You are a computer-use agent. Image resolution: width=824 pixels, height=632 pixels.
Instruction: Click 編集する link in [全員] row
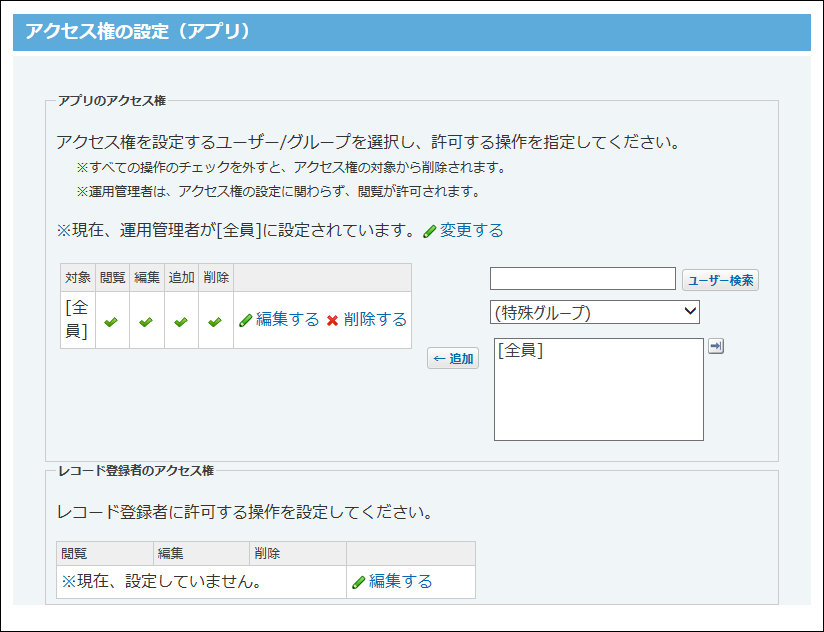[x=287, y=319]
